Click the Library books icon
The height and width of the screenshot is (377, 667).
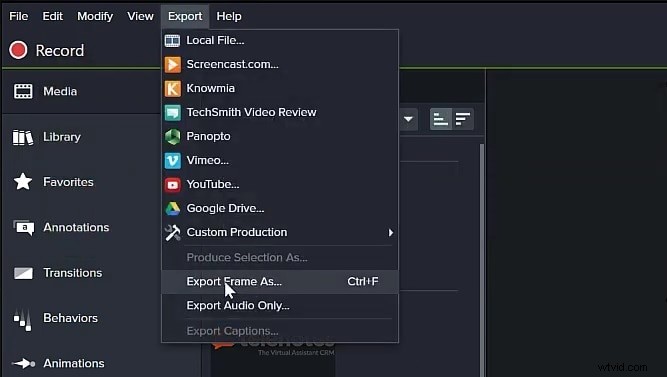tap(23, 137)
